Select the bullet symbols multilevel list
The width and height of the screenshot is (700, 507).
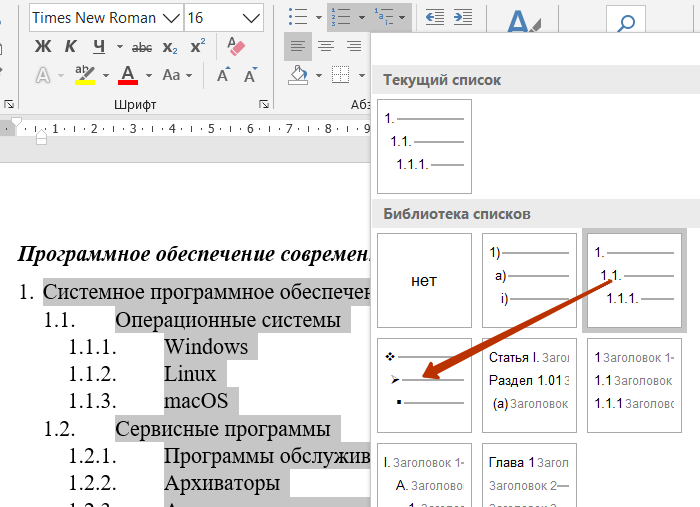424,385
